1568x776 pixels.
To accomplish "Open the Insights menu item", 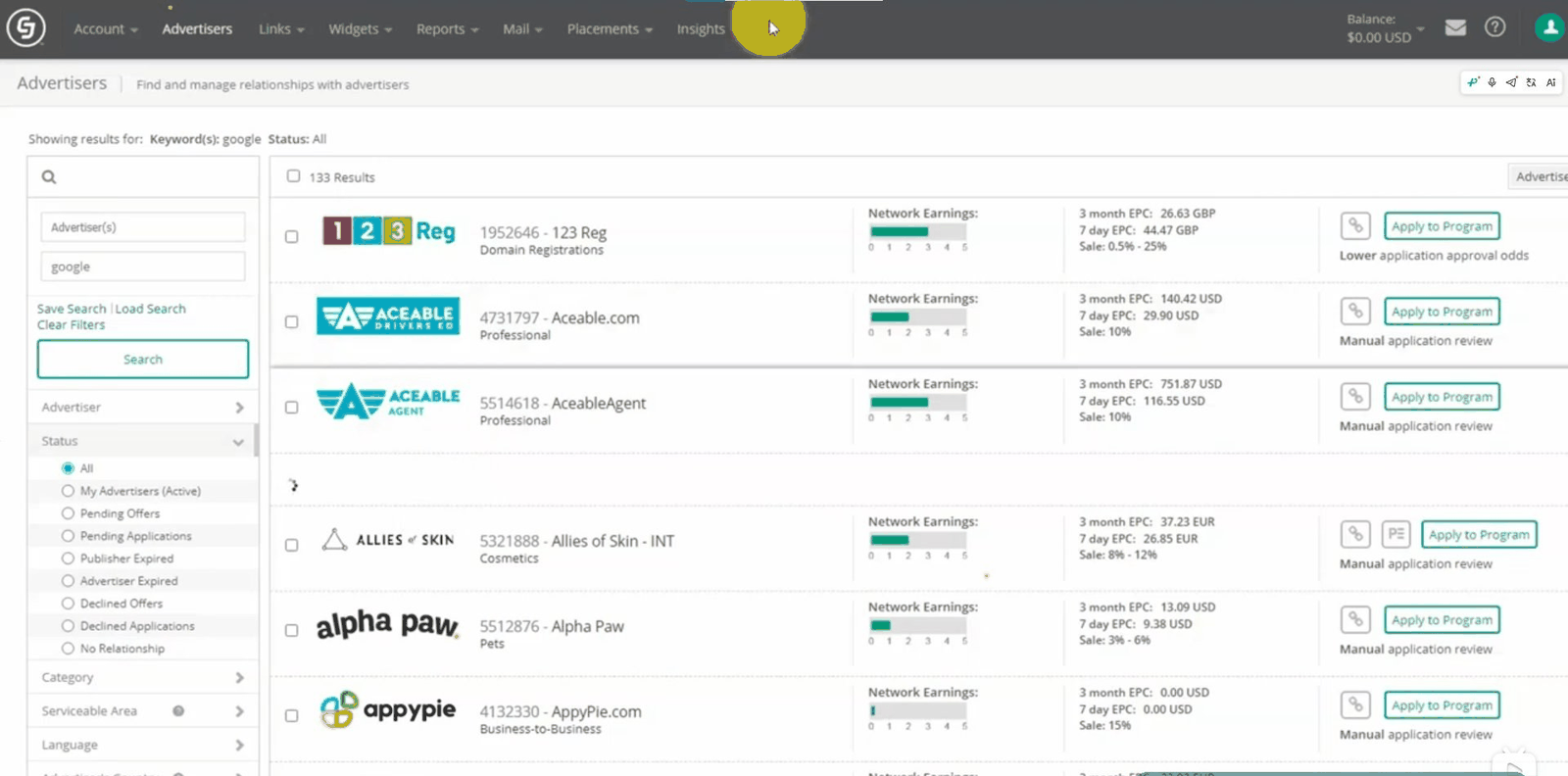I will pos(701,29).
